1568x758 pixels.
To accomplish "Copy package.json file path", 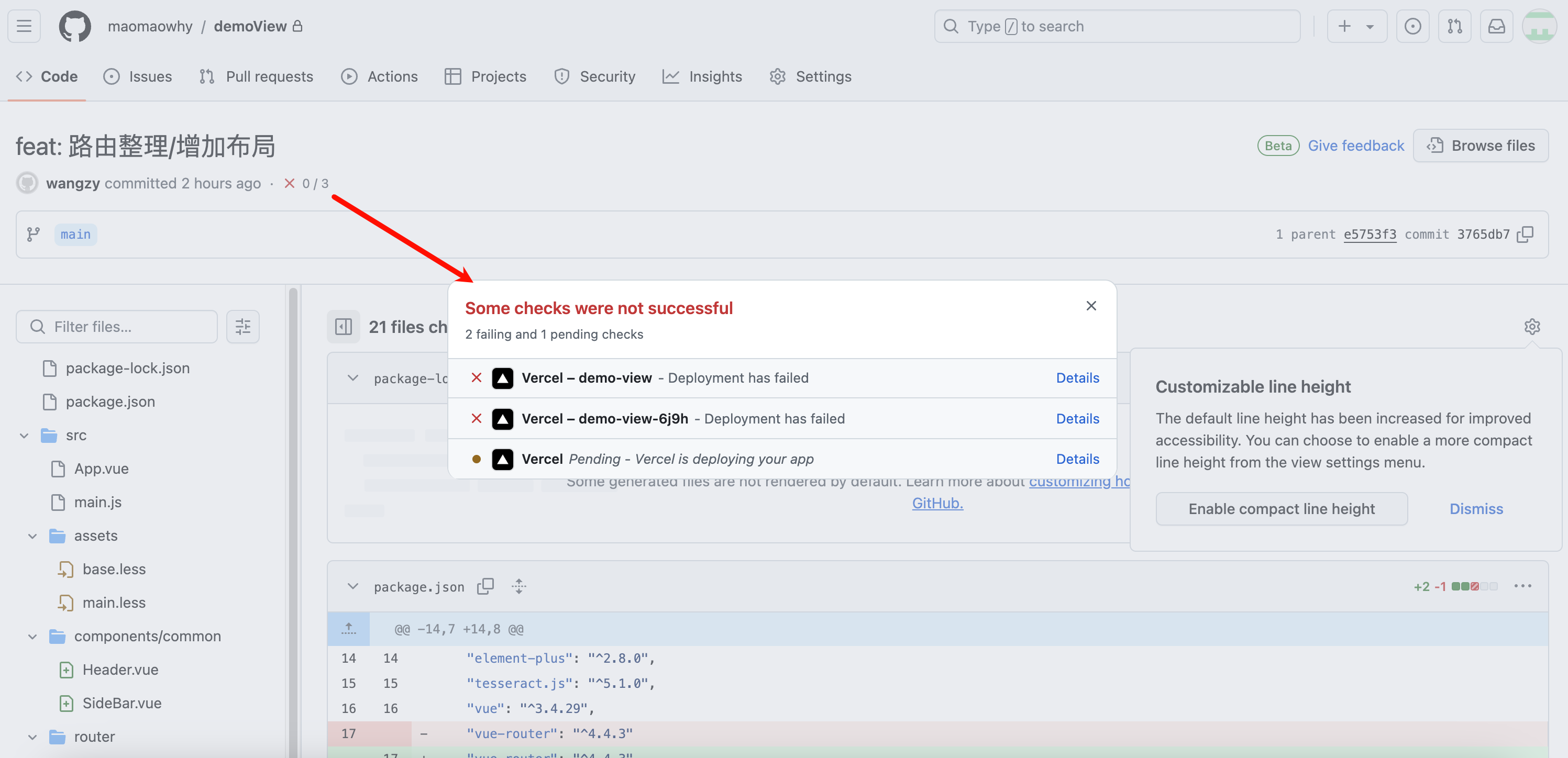I will [485, 586].
